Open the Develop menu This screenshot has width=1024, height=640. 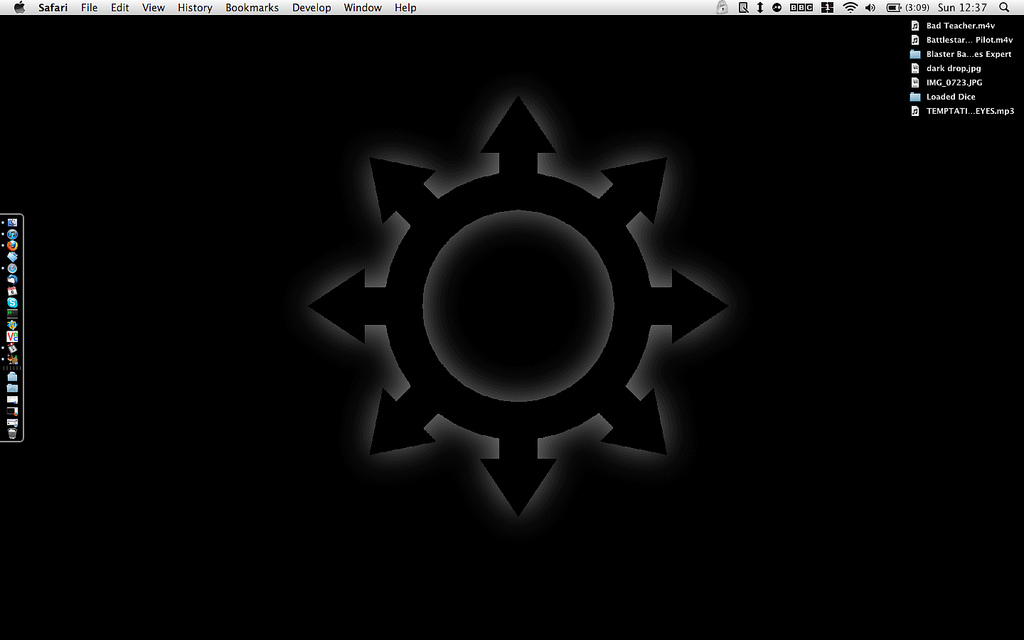pyautogui.click(x=312, y=8)
